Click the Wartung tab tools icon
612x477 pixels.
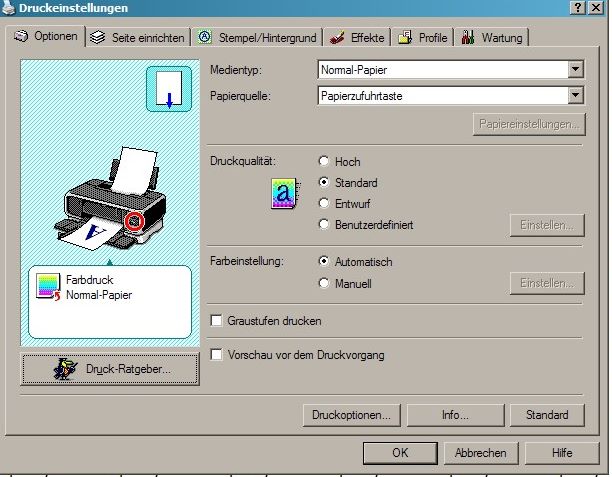pos(467,38)
